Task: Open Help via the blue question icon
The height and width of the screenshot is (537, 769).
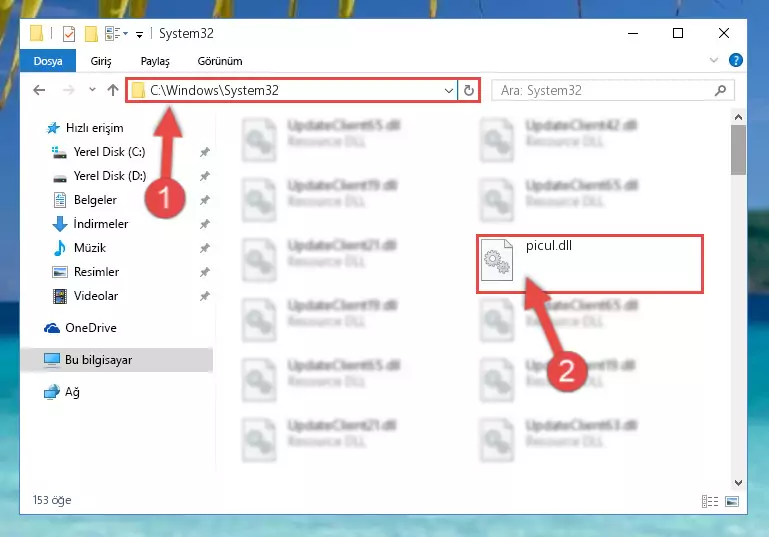Action: pyautogui.click(x=735, y=60)
